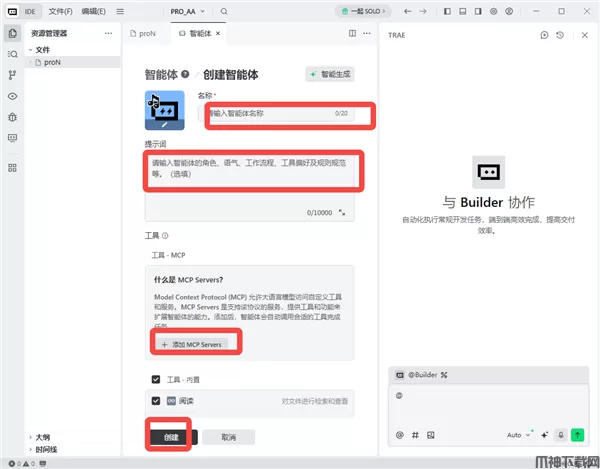Click the 添加 MCP Servers button
Image resolution: width=600 pixels, height=469 pixels.
click(x=191, y=344)
